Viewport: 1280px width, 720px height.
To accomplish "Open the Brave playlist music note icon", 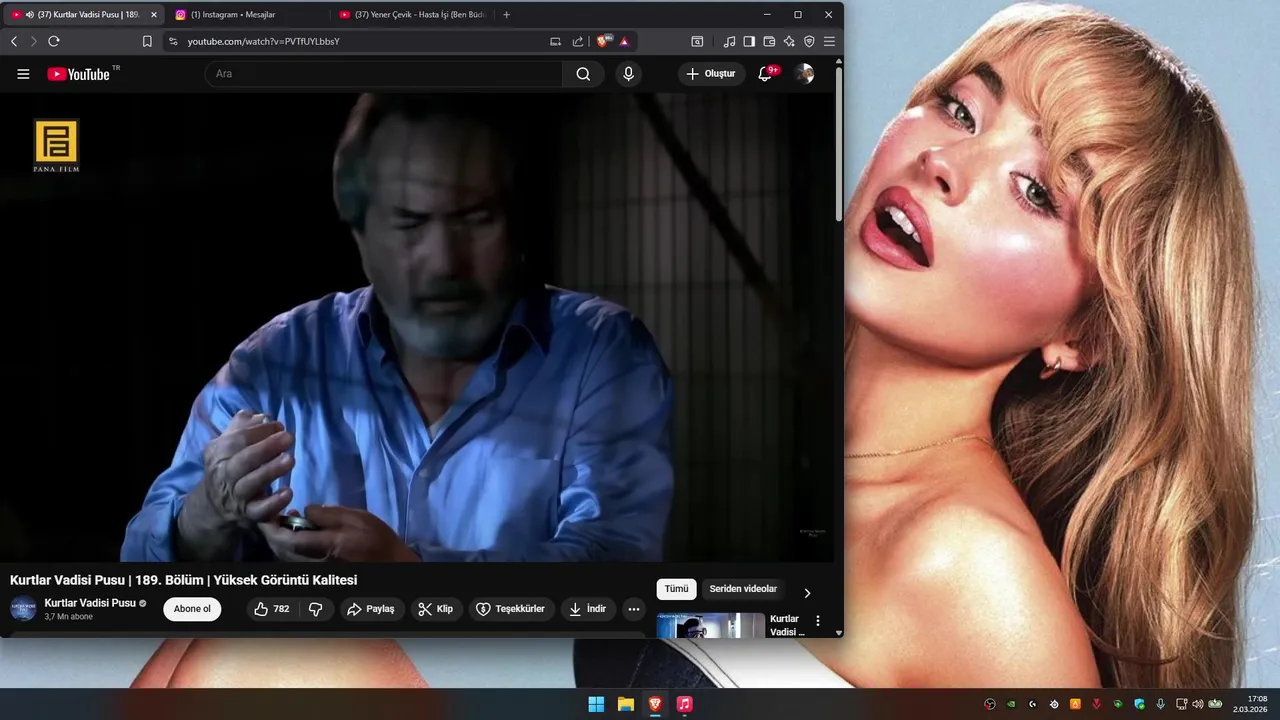I will pos(729,41).
